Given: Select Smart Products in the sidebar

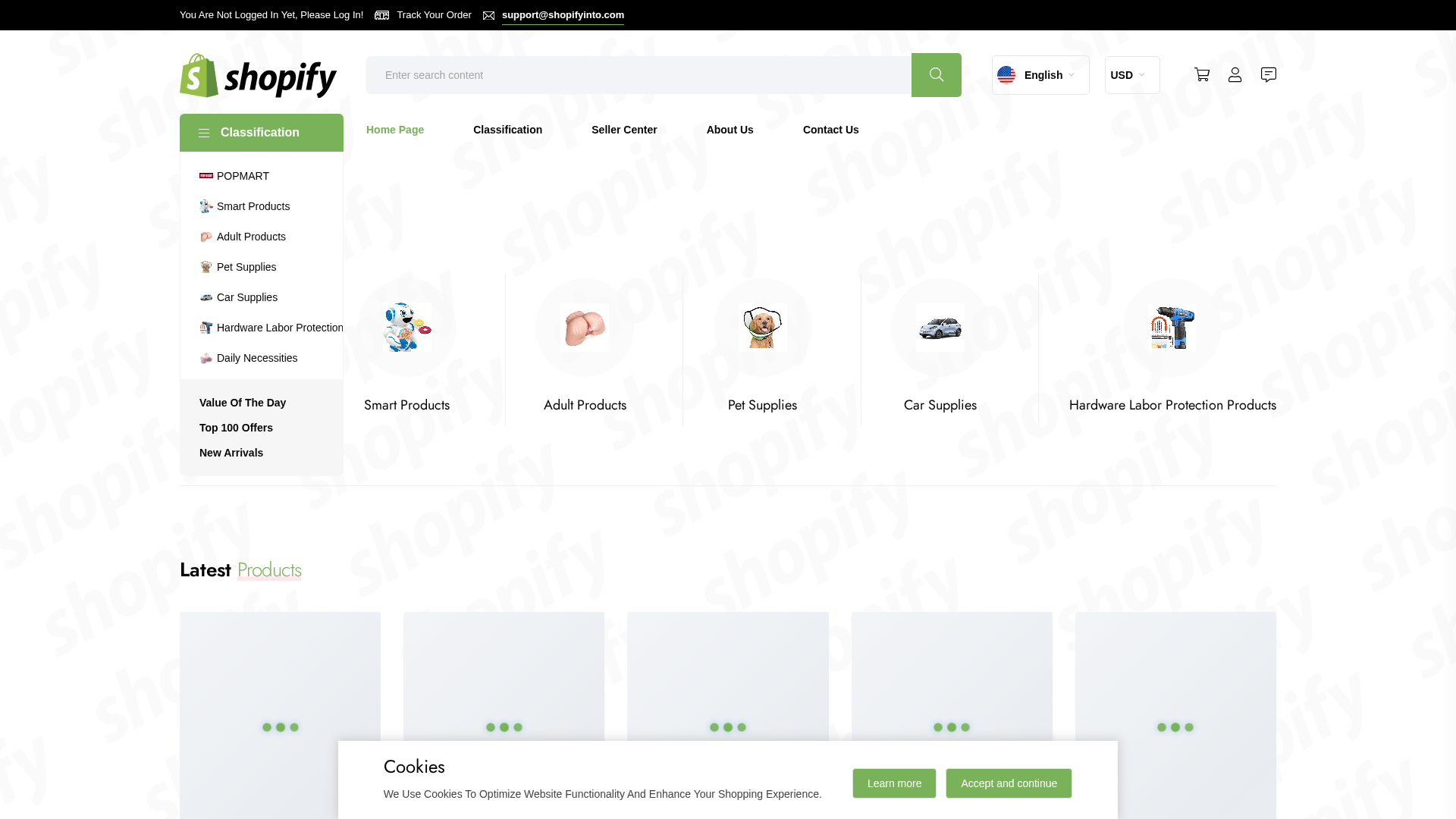Looking at the screenshot, I should (x=253, y=206).
